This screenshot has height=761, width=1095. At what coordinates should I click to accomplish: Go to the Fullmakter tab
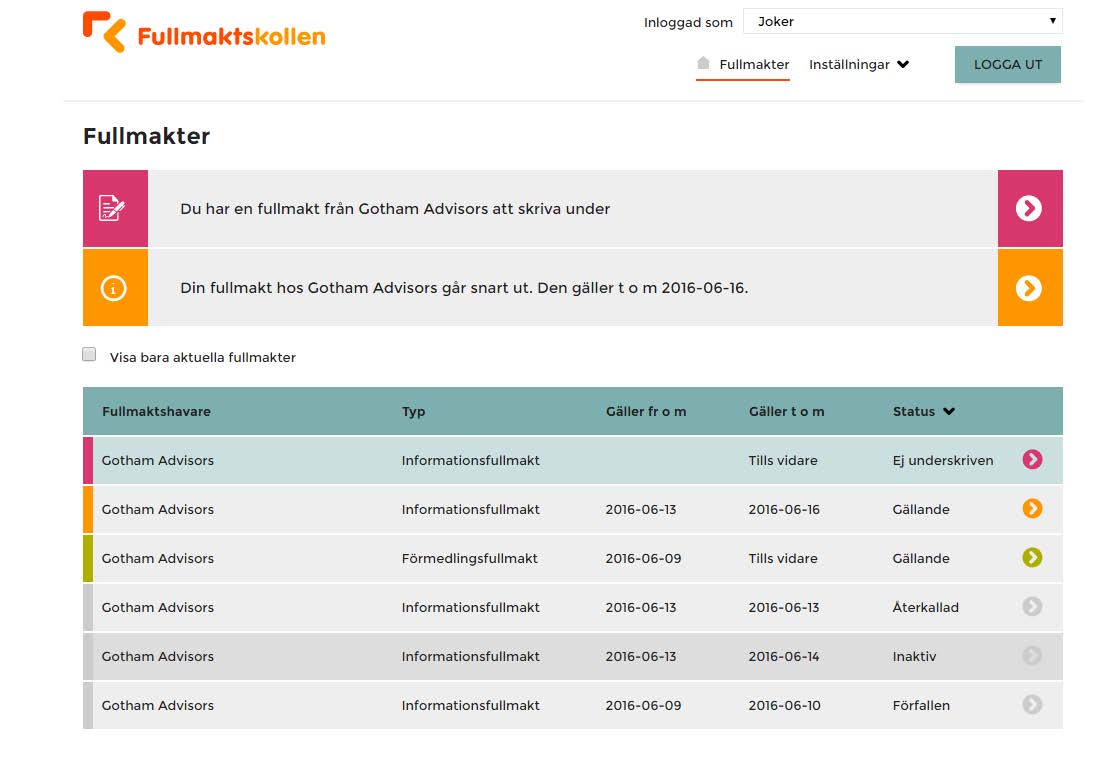(x=754, y=64)
